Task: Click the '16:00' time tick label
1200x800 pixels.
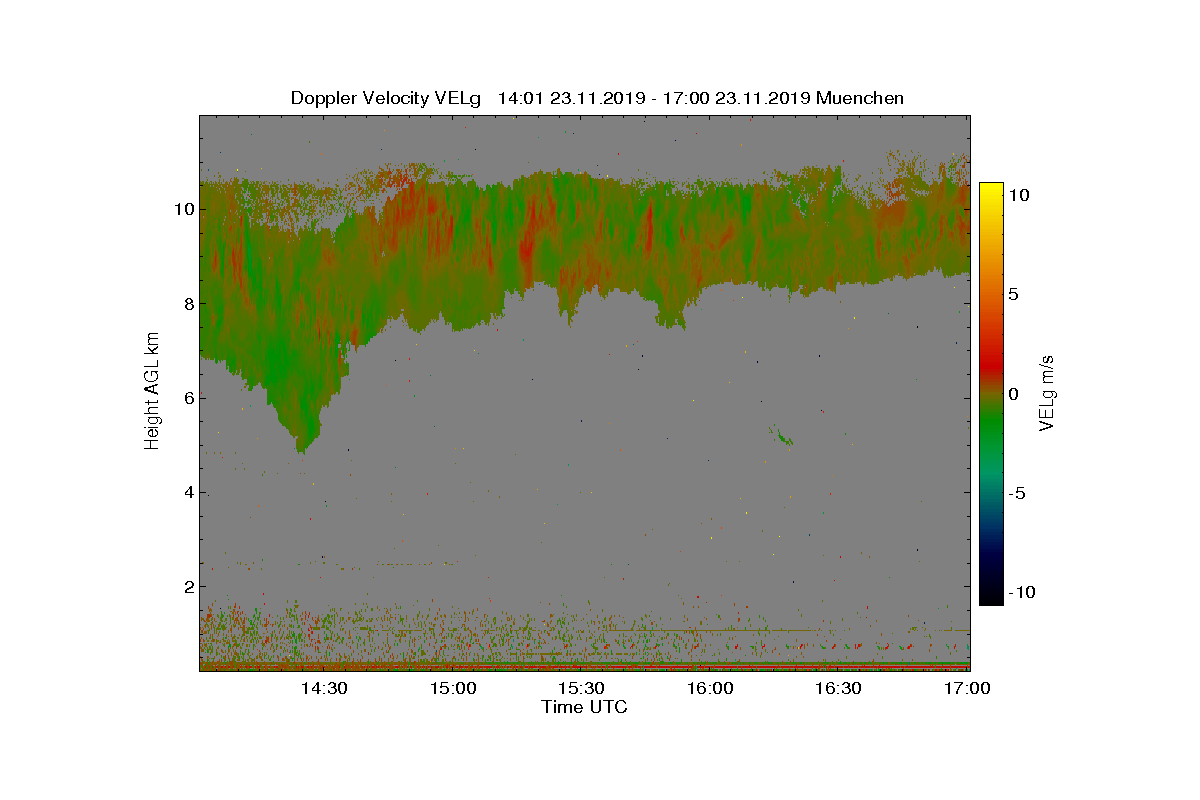Action: 710,688
